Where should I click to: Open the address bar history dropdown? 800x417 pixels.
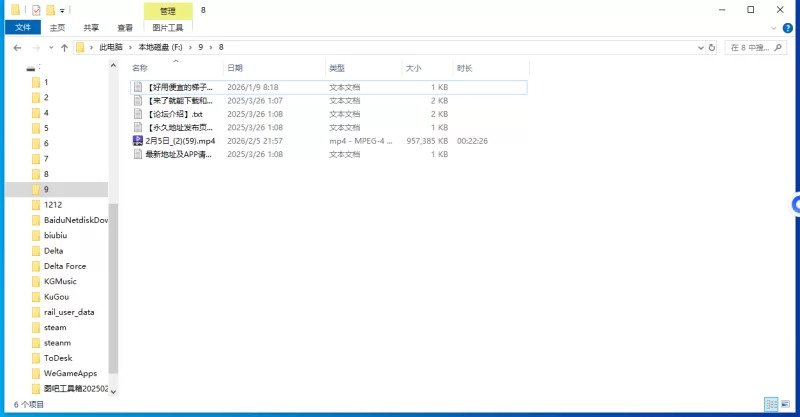pyautogui.click(x=701, y=47)
